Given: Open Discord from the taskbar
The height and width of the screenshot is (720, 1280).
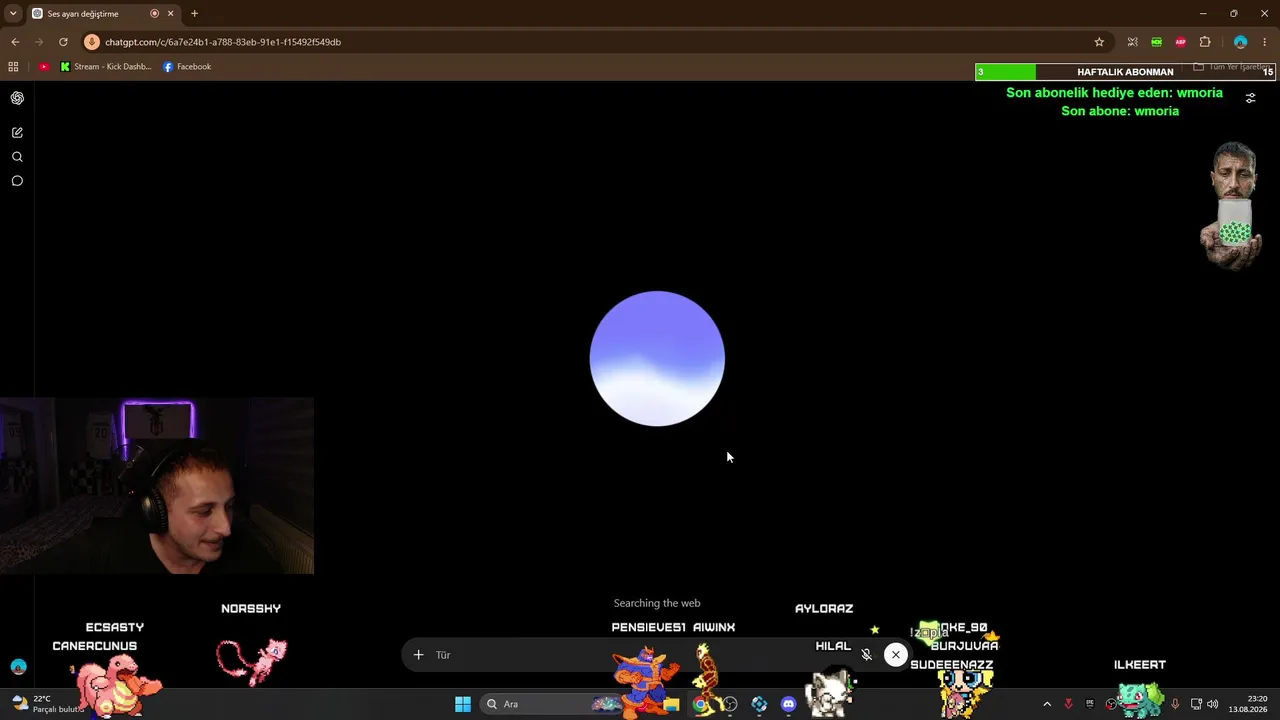Looking at the screenshot, I should click(x=788, y=704).
